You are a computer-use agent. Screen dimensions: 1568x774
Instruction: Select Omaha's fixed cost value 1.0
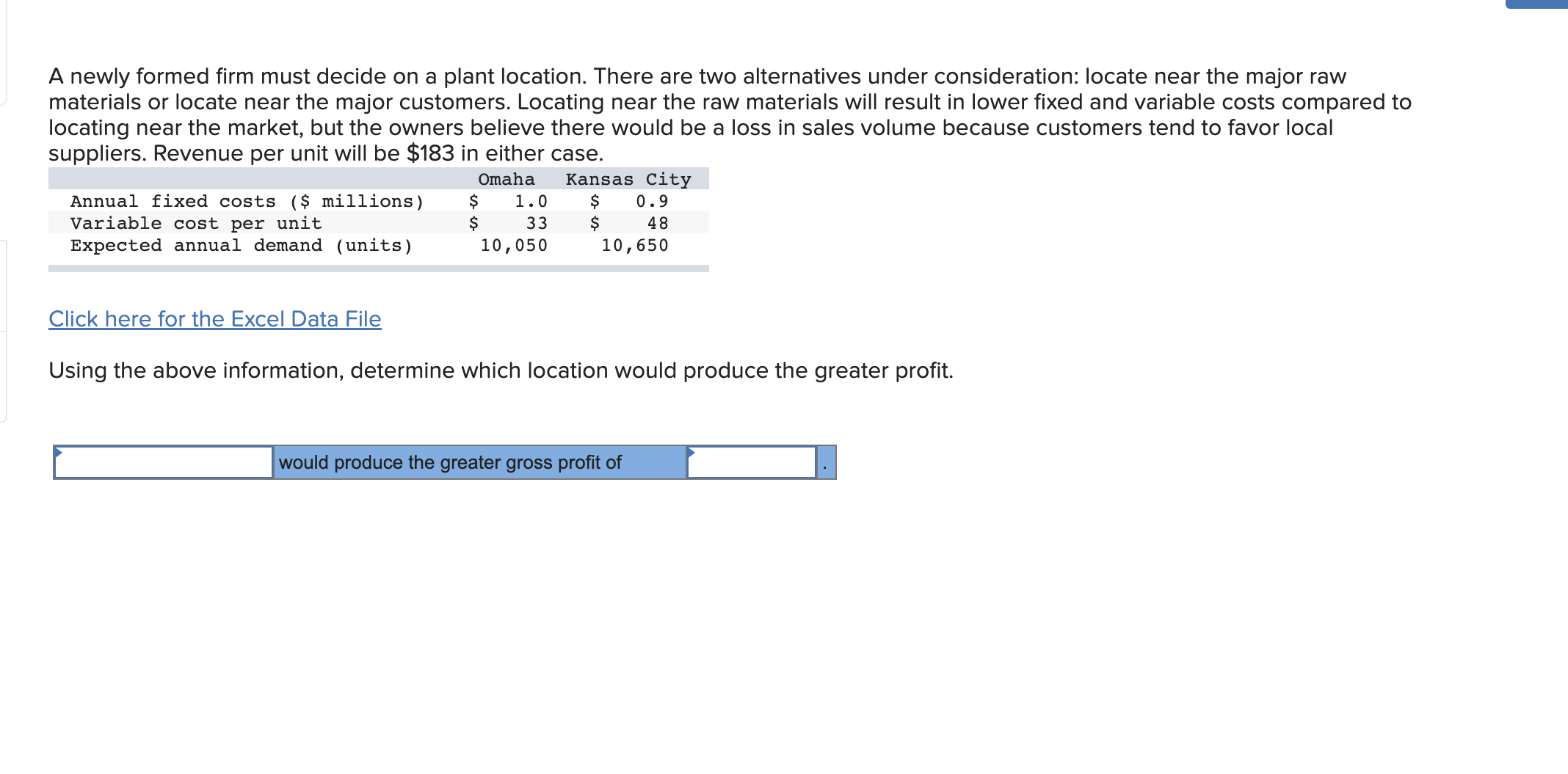pyautogui.click(x=531, y=201)
